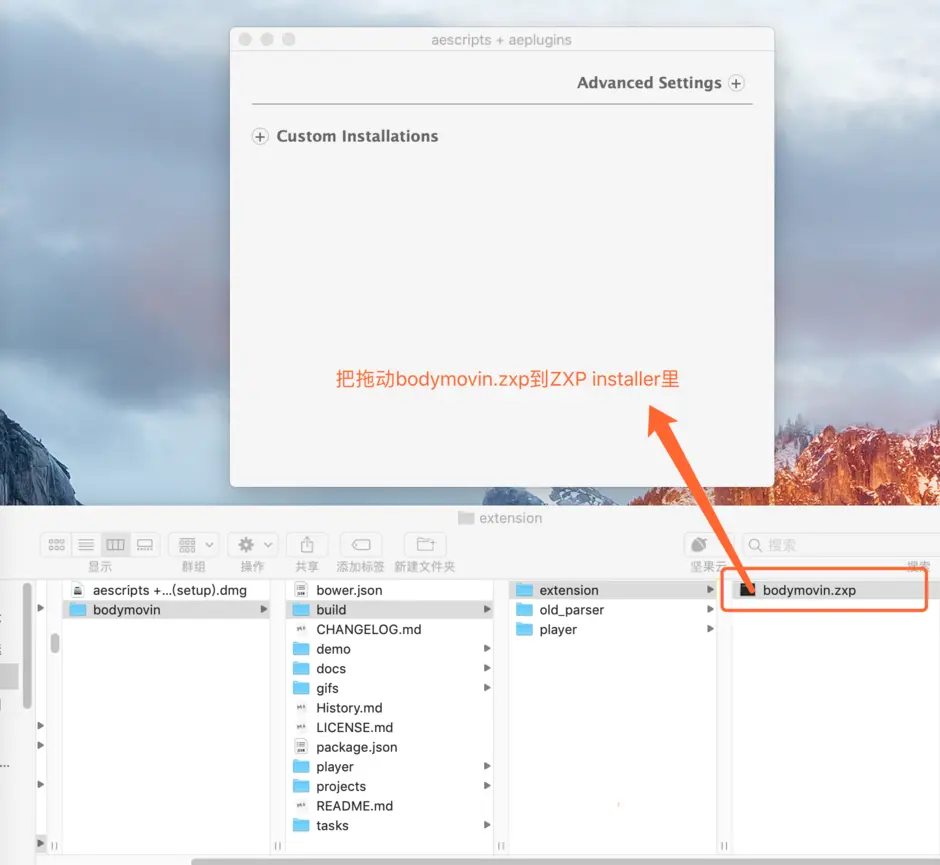Click the extension folder icon in Finder title
Screen dimensions: 940x865
tap(466, 518)
